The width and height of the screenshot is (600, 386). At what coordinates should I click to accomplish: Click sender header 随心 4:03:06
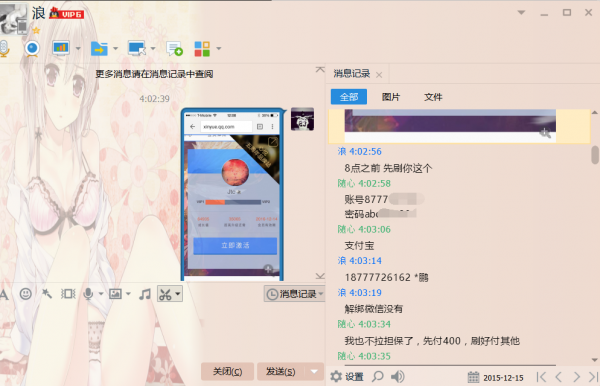[364, 229]
